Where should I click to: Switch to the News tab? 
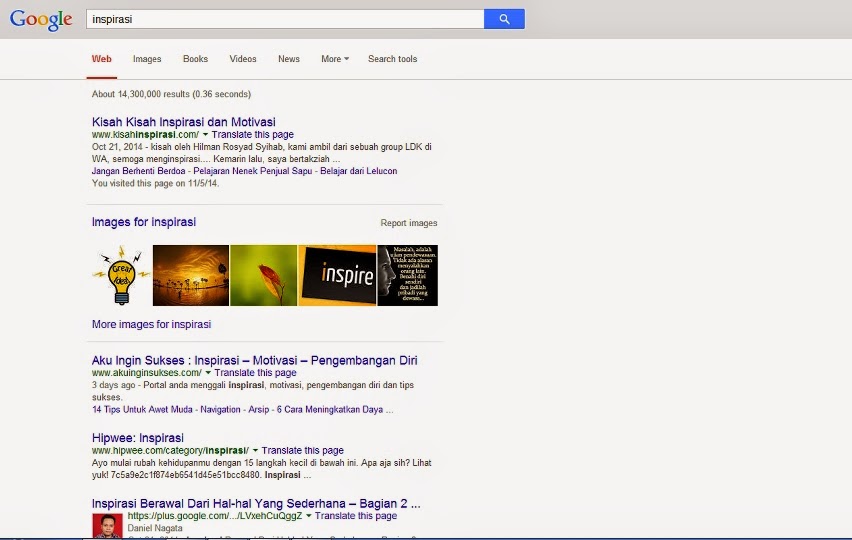(289, 59)
